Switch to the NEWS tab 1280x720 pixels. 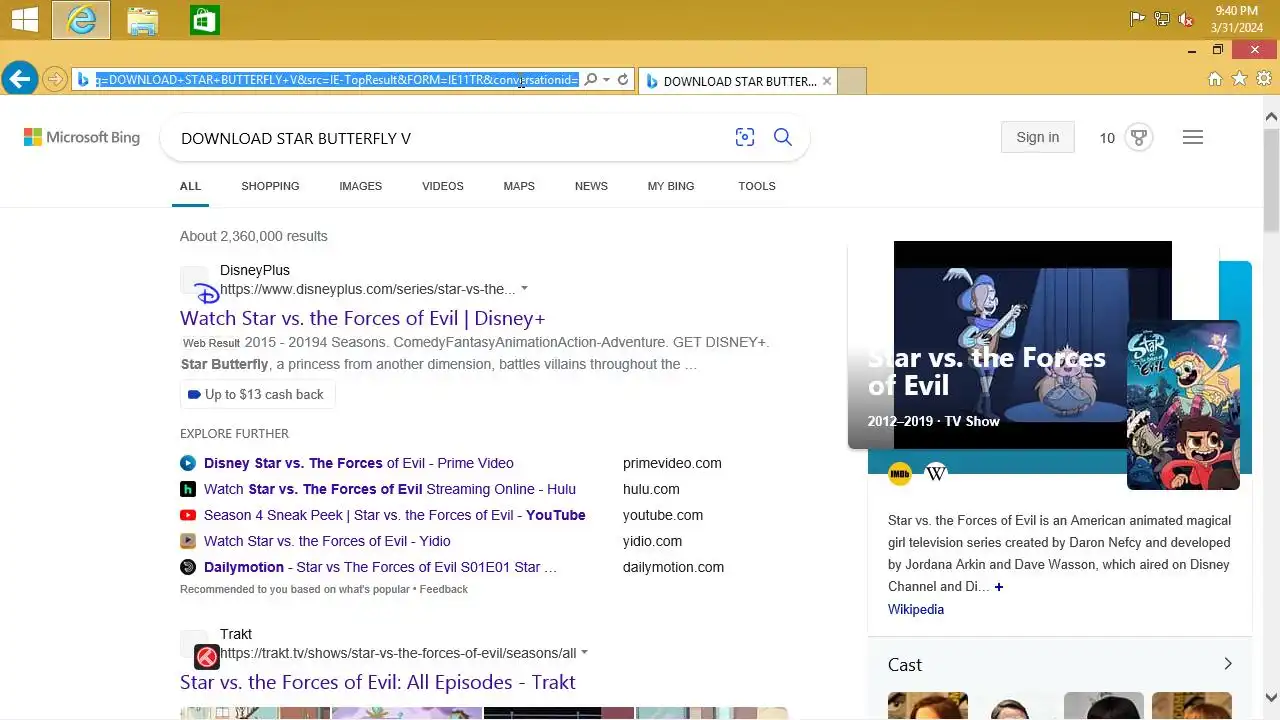point(591,186)
